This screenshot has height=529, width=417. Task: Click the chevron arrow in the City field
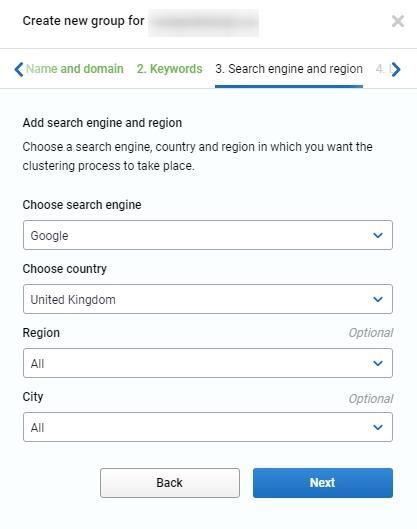[378, 427]
